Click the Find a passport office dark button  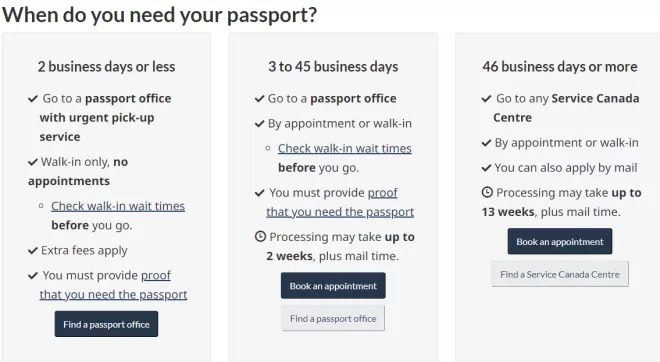[106, 324]
